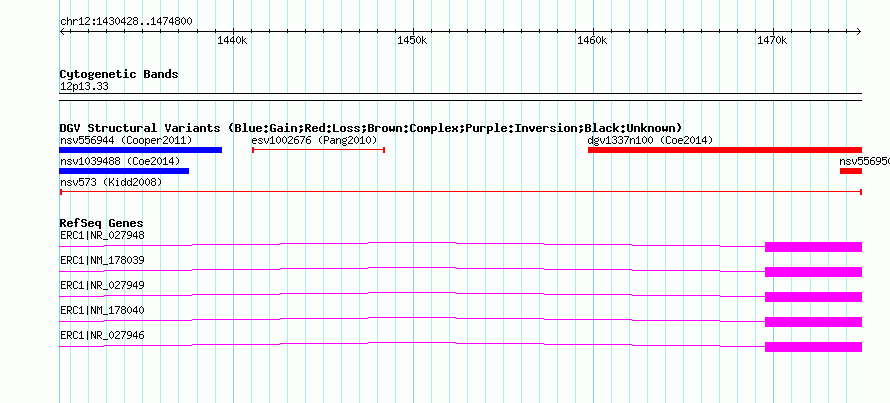The width and height of the screenshot is (890, 403).
Task: Click the nsv573 (Kidd2008) label
Action: pyautogui.click(x=111, y=182)
